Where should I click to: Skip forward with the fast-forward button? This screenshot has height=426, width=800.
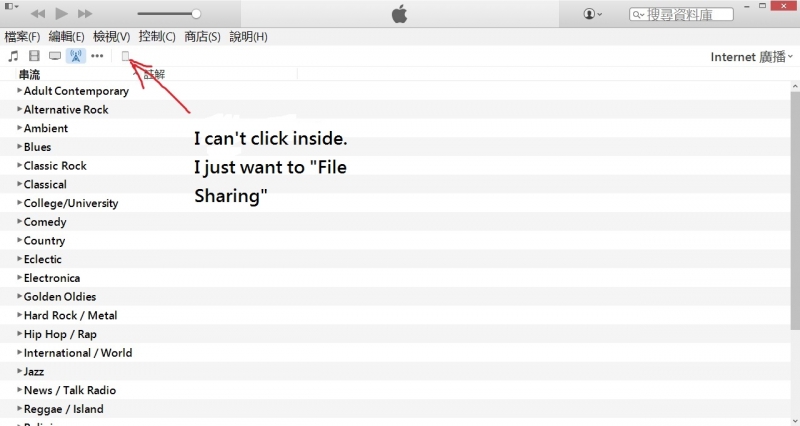85,14
